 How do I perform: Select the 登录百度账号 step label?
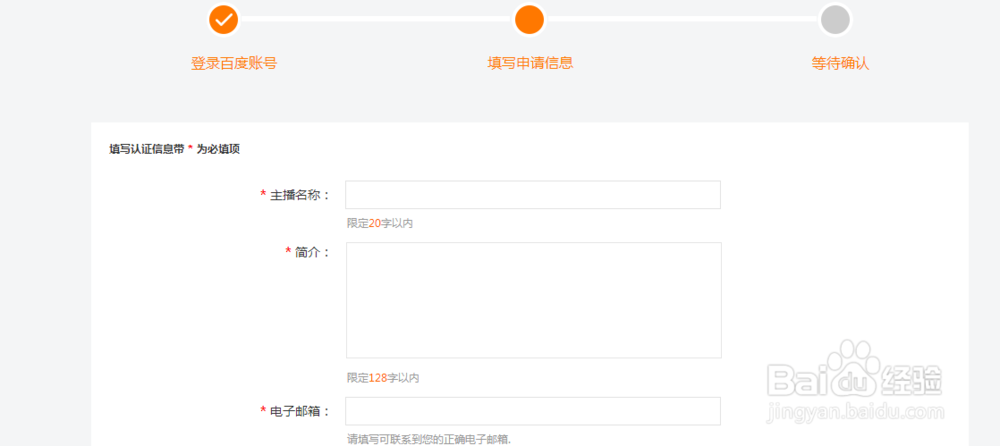pyautogui.click(x=234, y=64)
